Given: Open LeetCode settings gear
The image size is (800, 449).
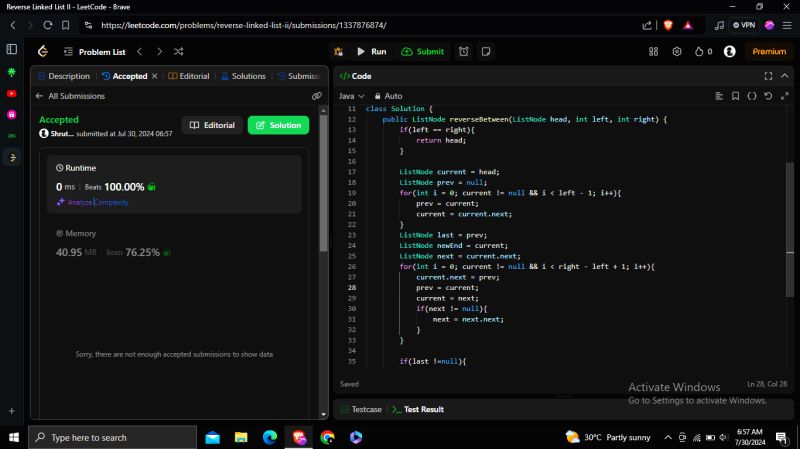Looking at the screenshot, I should 677,52.
